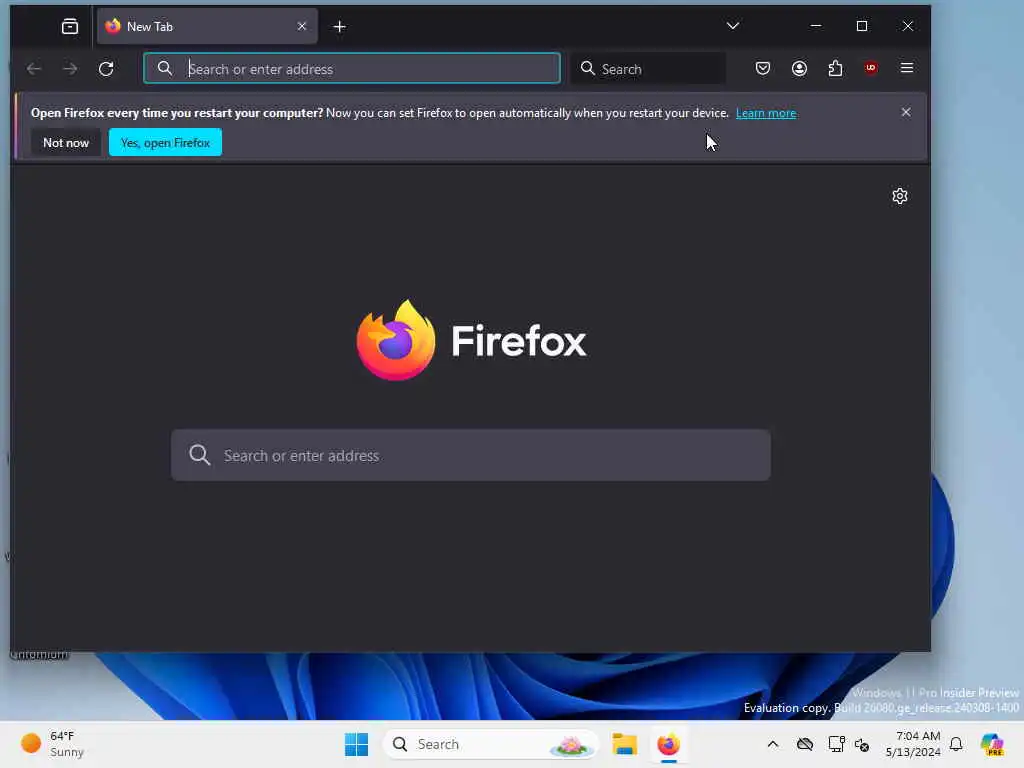
Task: Click the Firefox taskbar icon
Action: pos(668,744)
